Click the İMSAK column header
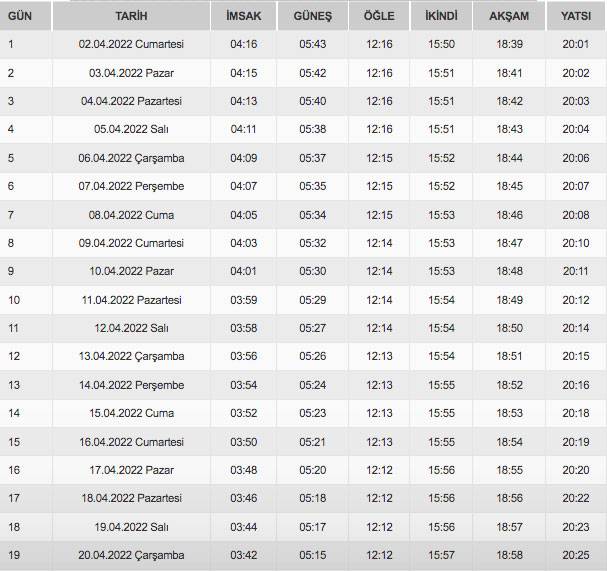The height and width of the screenshot is (571, 607). (243, 16)
